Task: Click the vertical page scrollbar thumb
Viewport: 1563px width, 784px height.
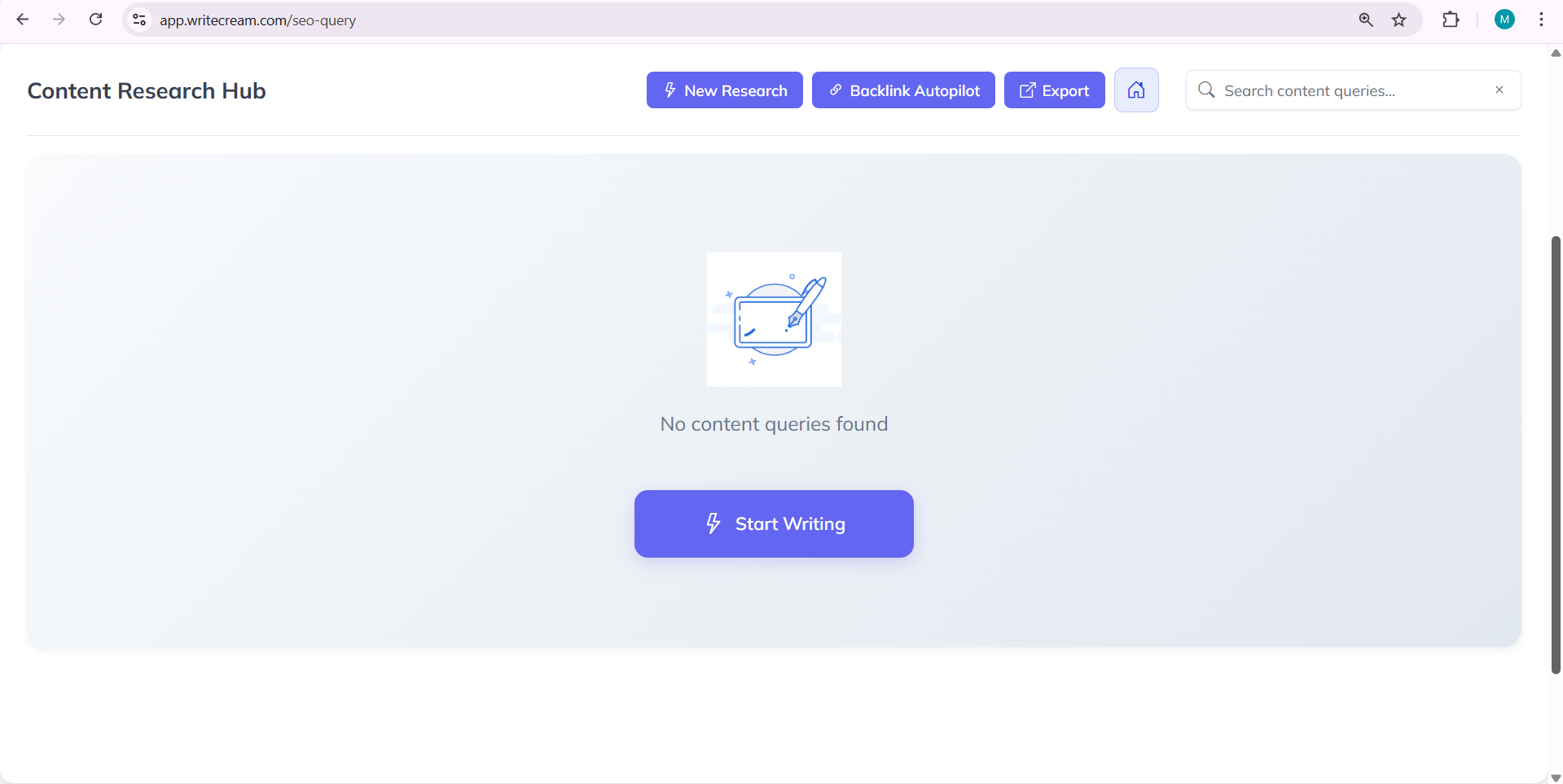Action: pyautogui.click(x=1555, y=454)
